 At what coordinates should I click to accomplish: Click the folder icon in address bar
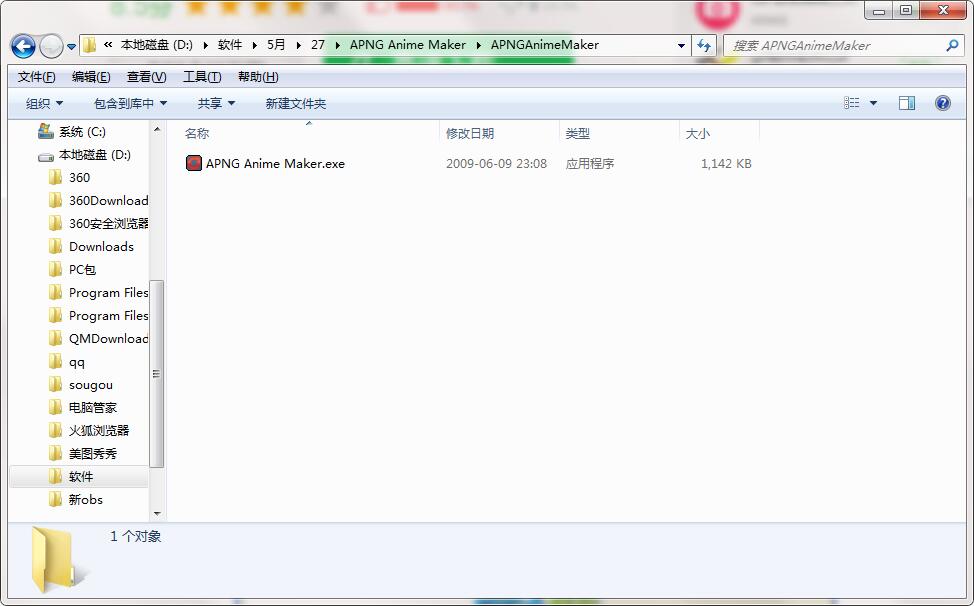coord(89,45)
